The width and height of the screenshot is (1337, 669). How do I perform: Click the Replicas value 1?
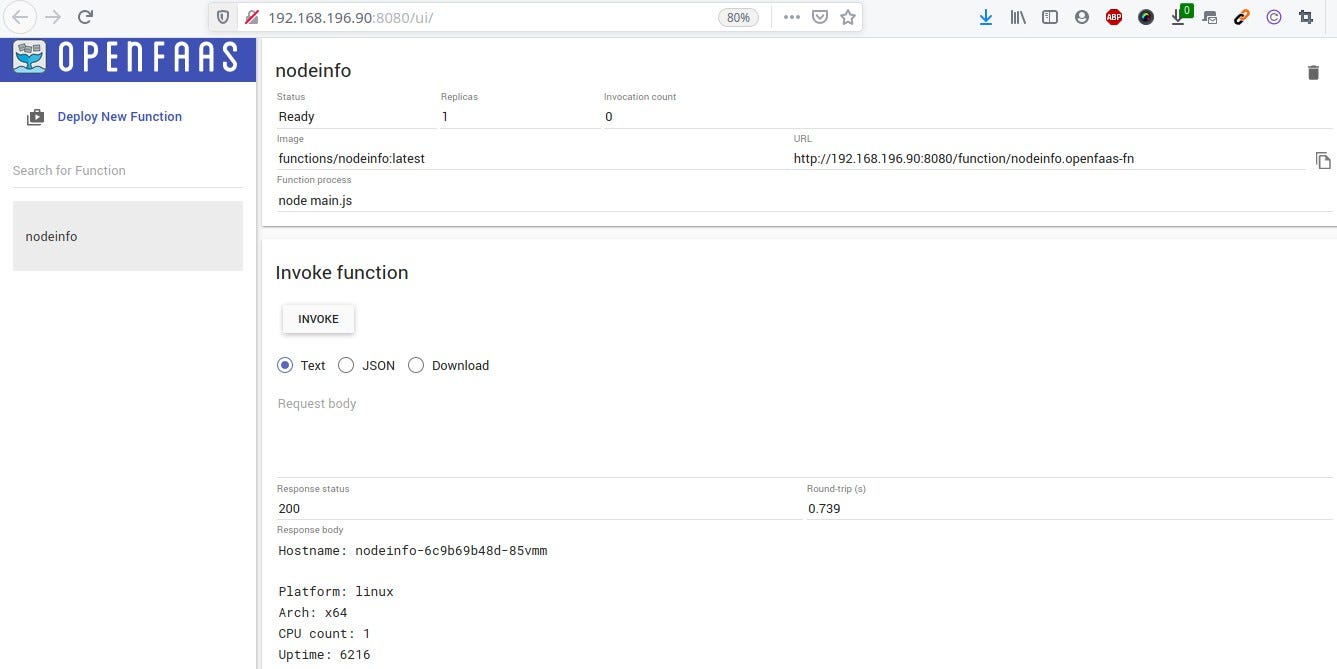[445, 116]
